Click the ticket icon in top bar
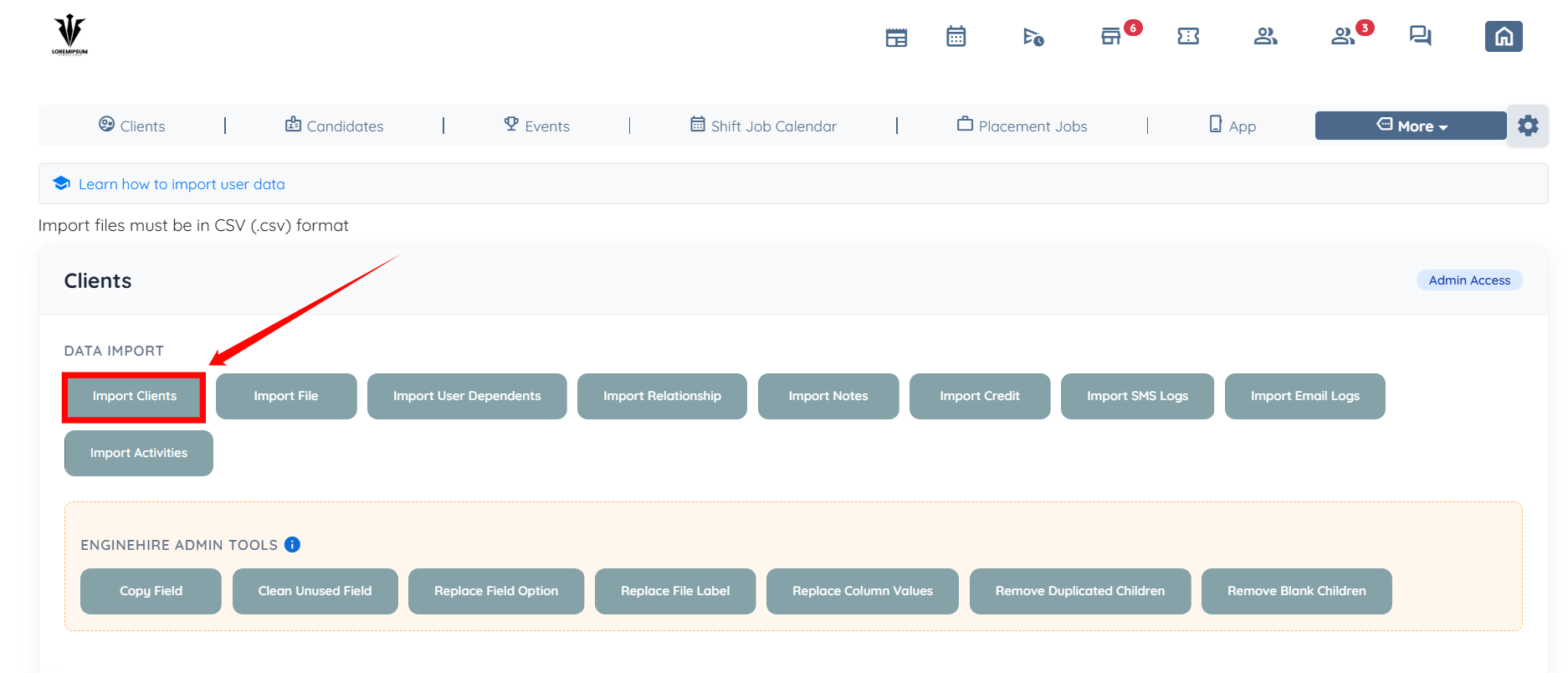Image resolution: width=1568 pixels, height=673 pixels. [1188, 36]
